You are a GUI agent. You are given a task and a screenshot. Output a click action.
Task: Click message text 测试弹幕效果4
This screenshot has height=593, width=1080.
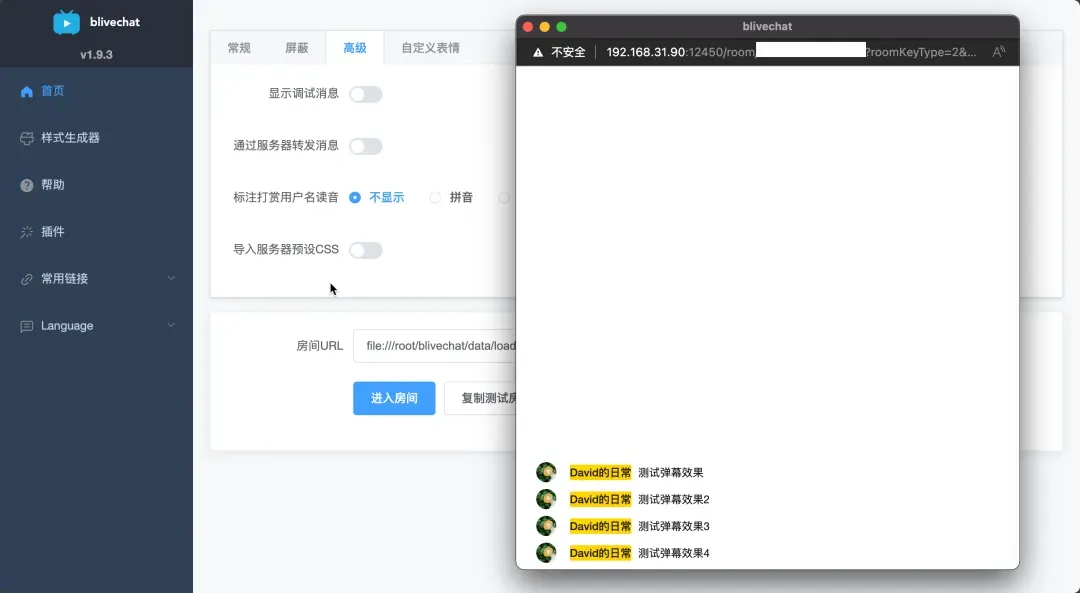point(674,553)
